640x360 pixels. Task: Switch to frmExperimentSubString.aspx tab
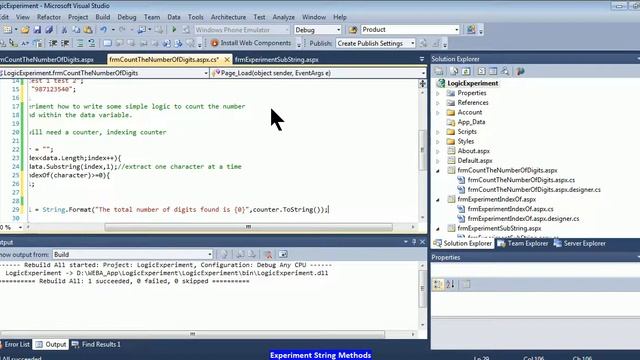[277, 60]
